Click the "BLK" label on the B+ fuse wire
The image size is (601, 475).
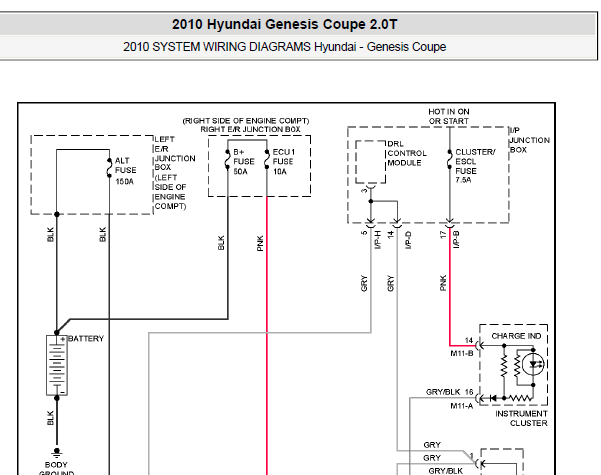tap(221, 243)
